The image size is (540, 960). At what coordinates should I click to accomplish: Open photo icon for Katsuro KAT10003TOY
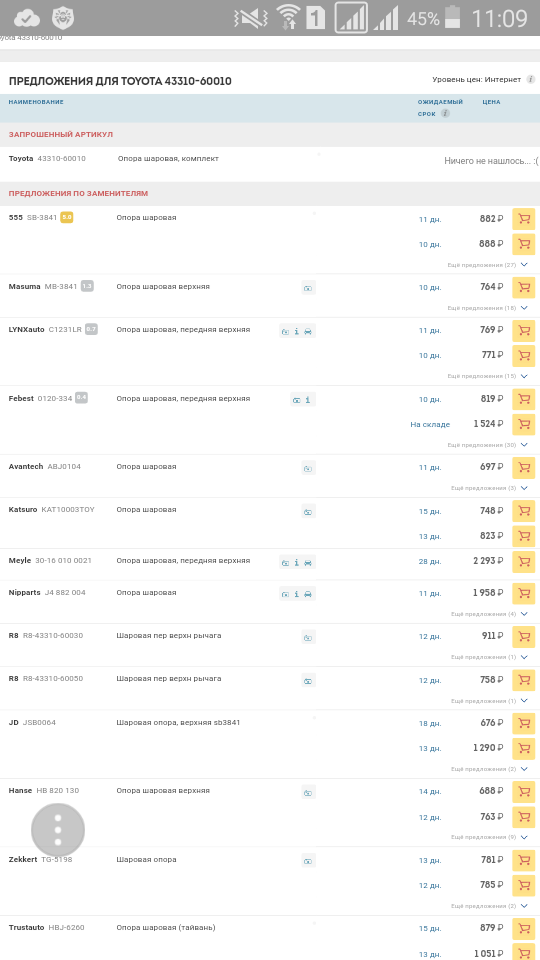tap(309, 511)
